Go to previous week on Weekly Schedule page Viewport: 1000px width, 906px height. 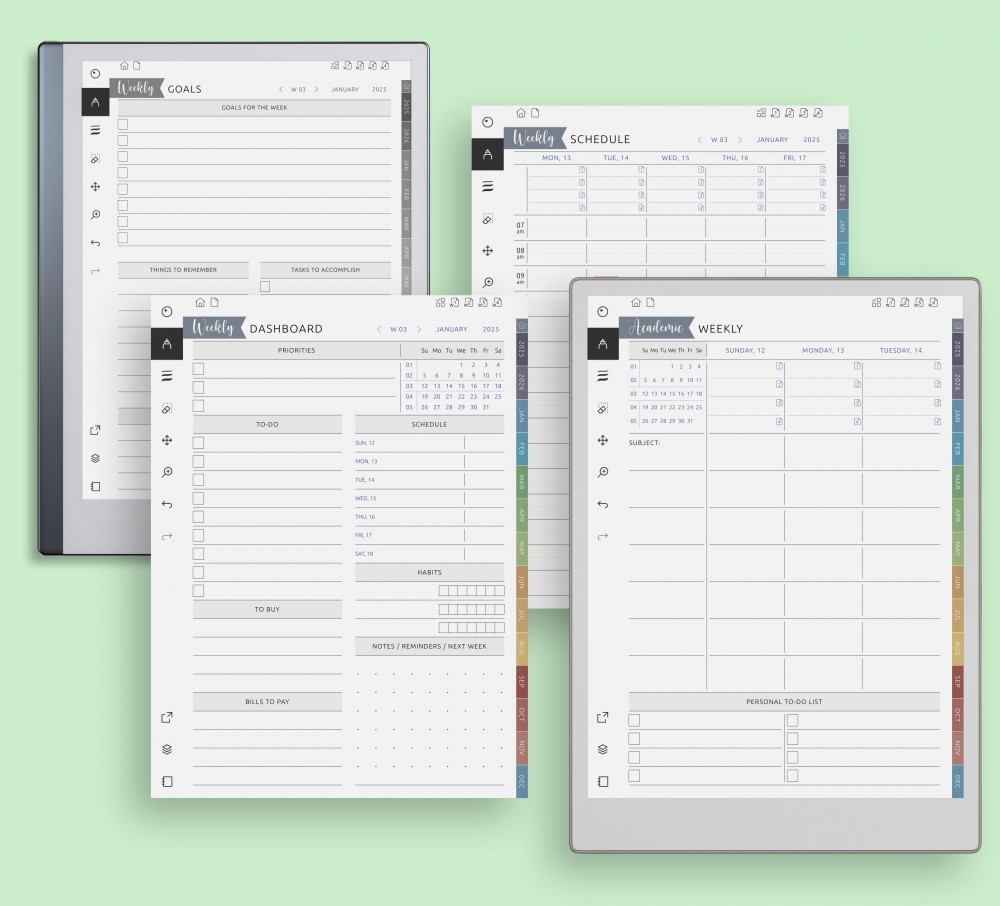[x=700, y=140]
